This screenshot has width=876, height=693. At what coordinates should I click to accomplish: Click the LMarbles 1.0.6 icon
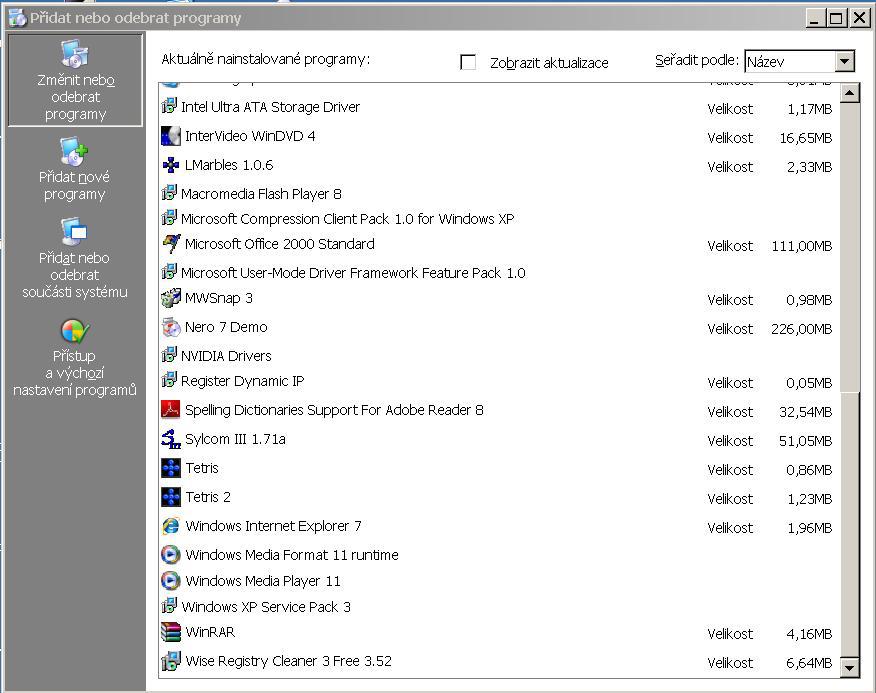coord(170,165)
